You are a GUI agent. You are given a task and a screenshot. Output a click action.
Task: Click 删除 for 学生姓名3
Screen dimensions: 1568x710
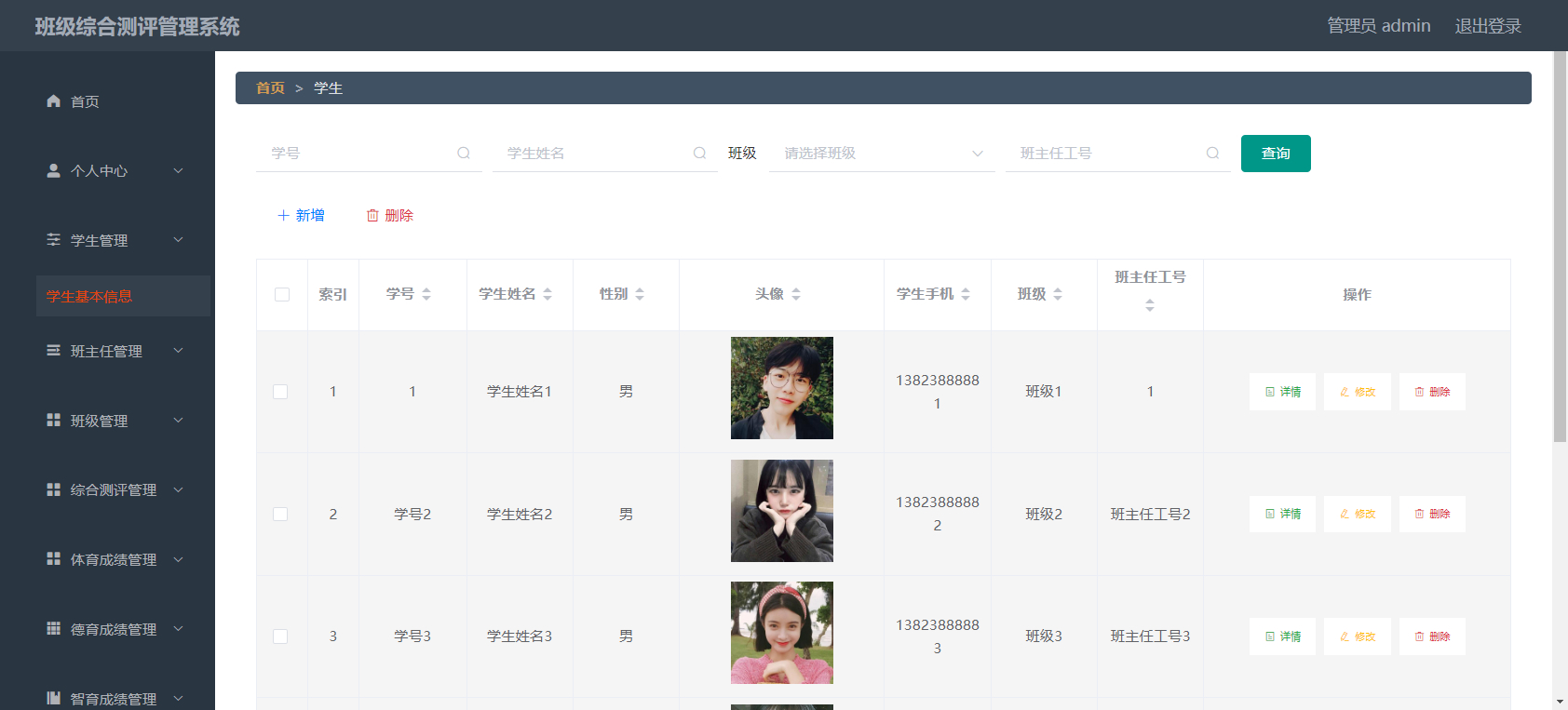(1432, 636)
